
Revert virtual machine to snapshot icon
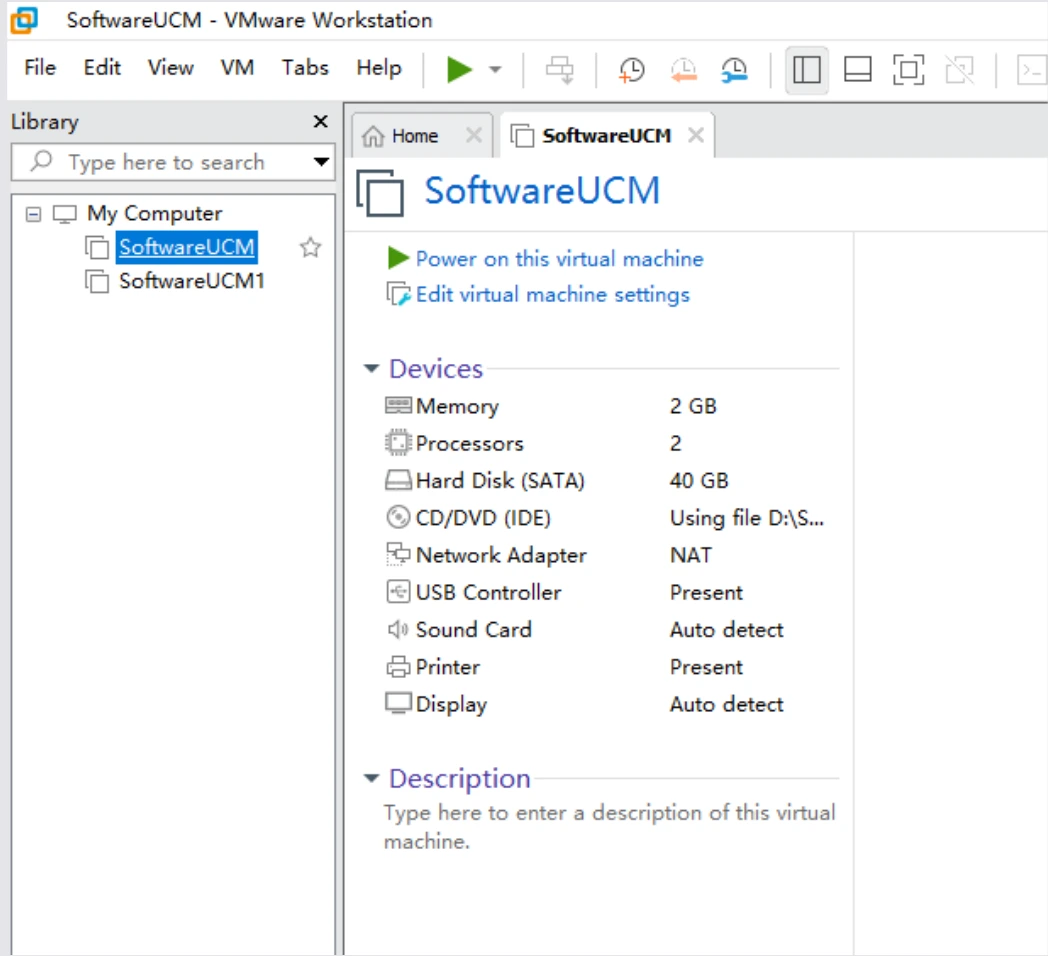[683, 70]
